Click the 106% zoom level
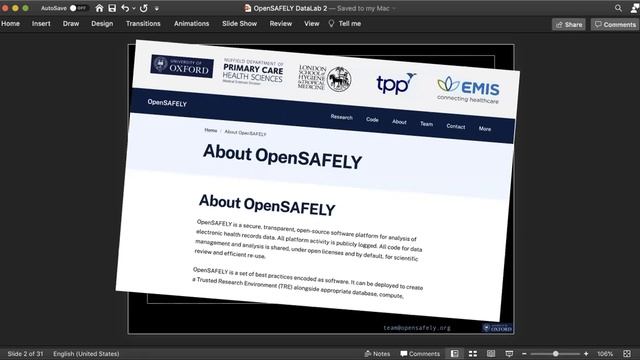The width and height of the screenshot is (640, 360). [605, 354]
